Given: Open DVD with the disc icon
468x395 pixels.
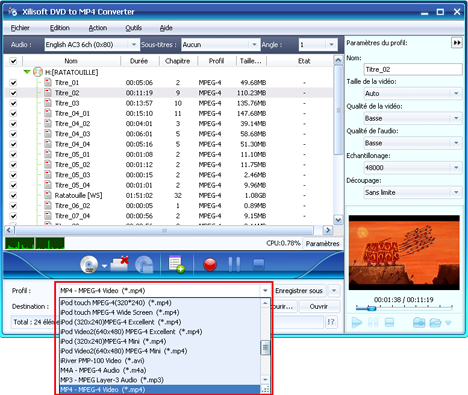Looking at the screenshot, I should coord(89,265).
